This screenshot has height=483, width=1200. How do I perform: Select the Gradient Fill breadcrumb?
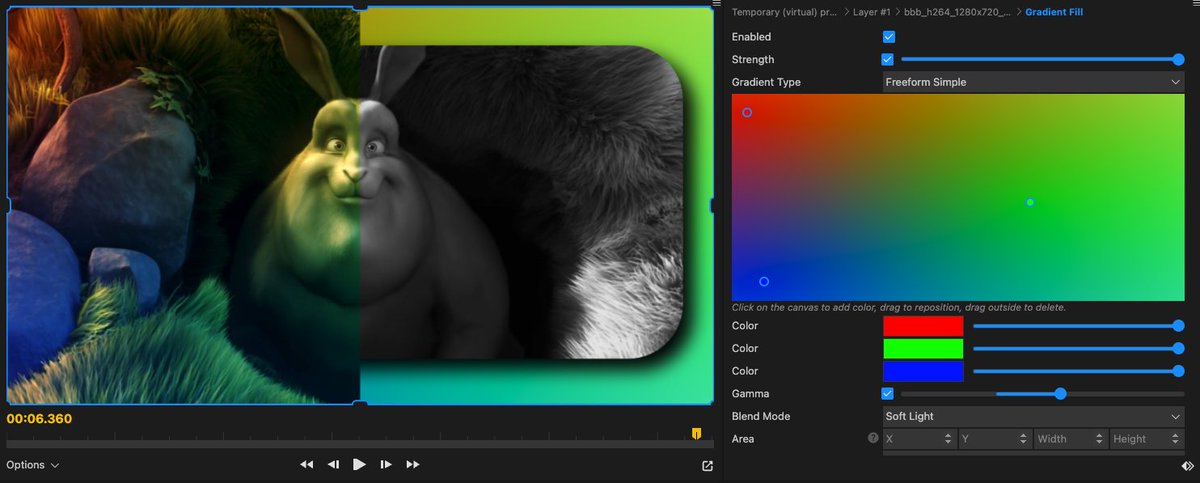click(1054, 12)
